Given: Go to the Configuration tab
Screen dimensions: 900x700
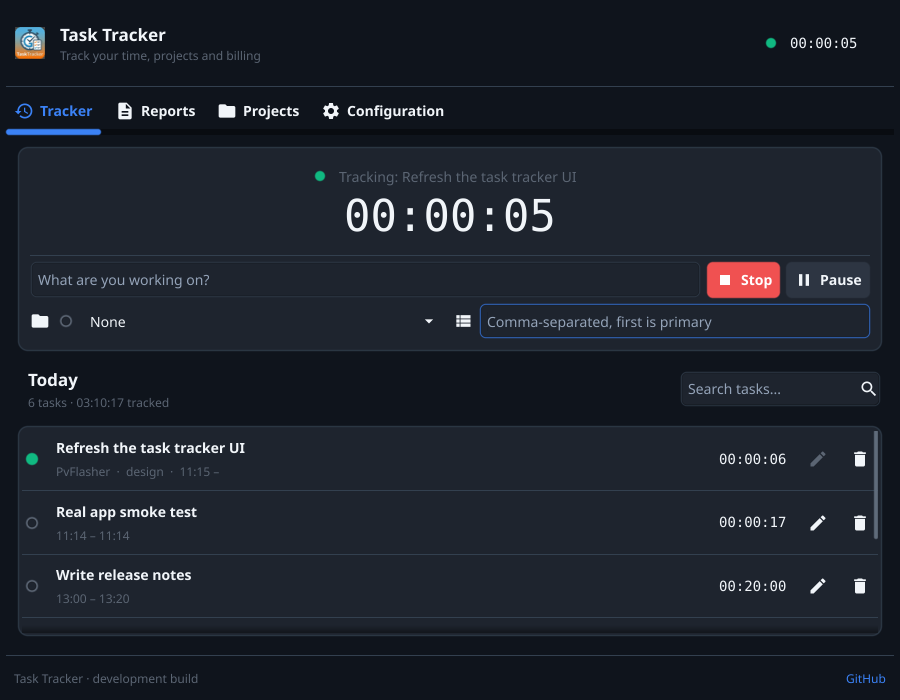Looking at the screenshot, I should tap(383, 111).
